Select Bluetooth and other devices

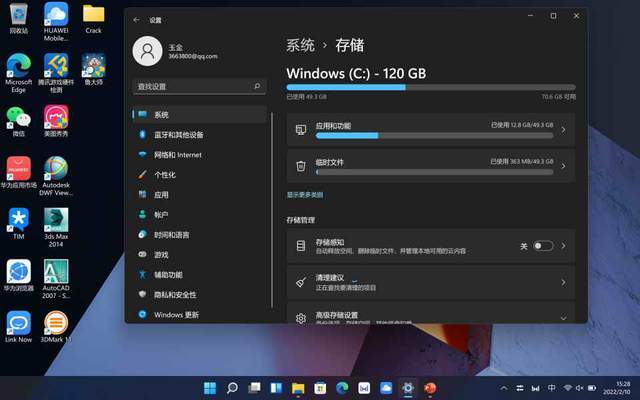200,135
